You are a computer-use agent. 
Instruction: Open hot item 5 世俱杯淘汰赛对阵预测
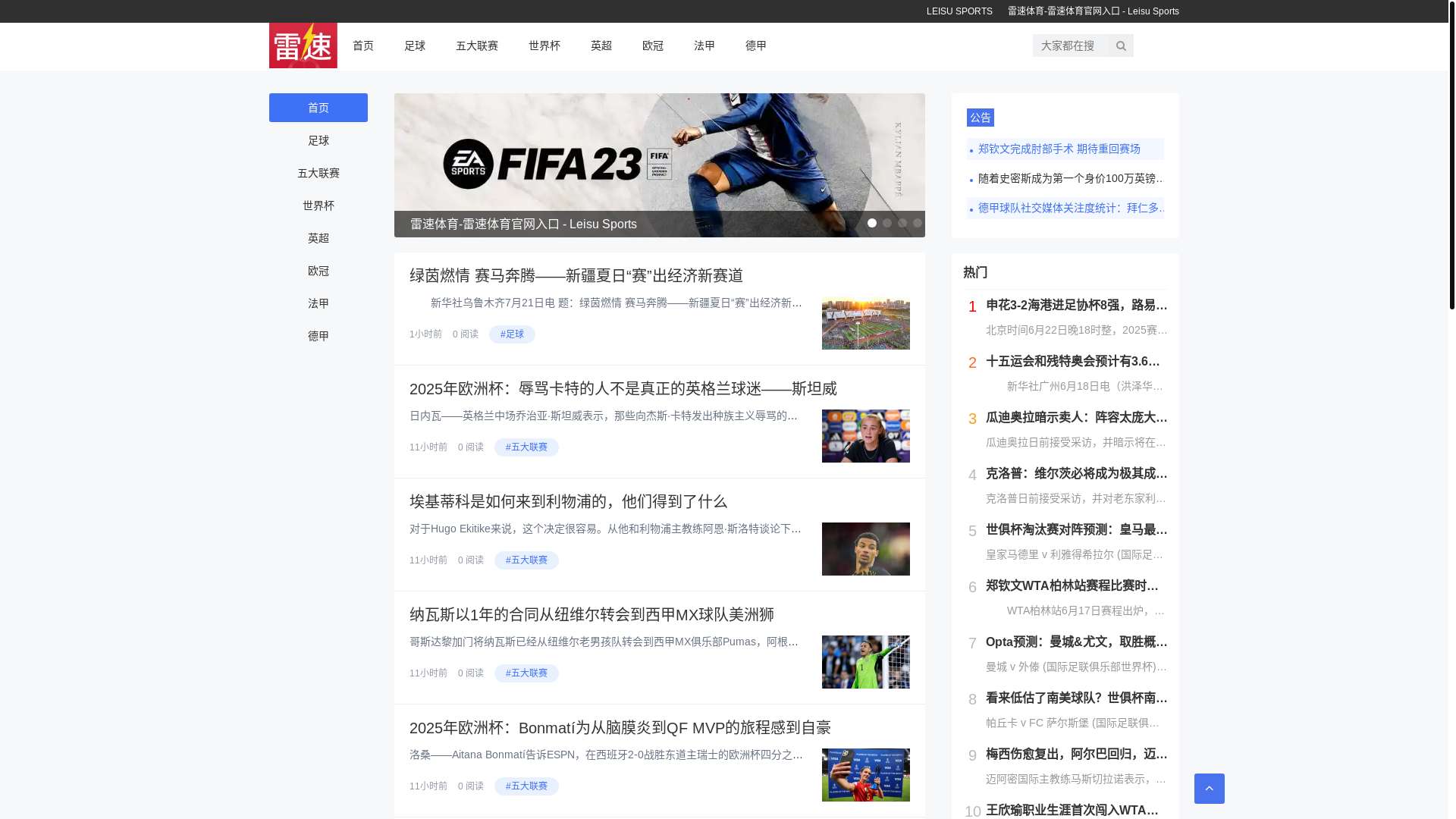pyautogui.click(x=1076, y=529)
